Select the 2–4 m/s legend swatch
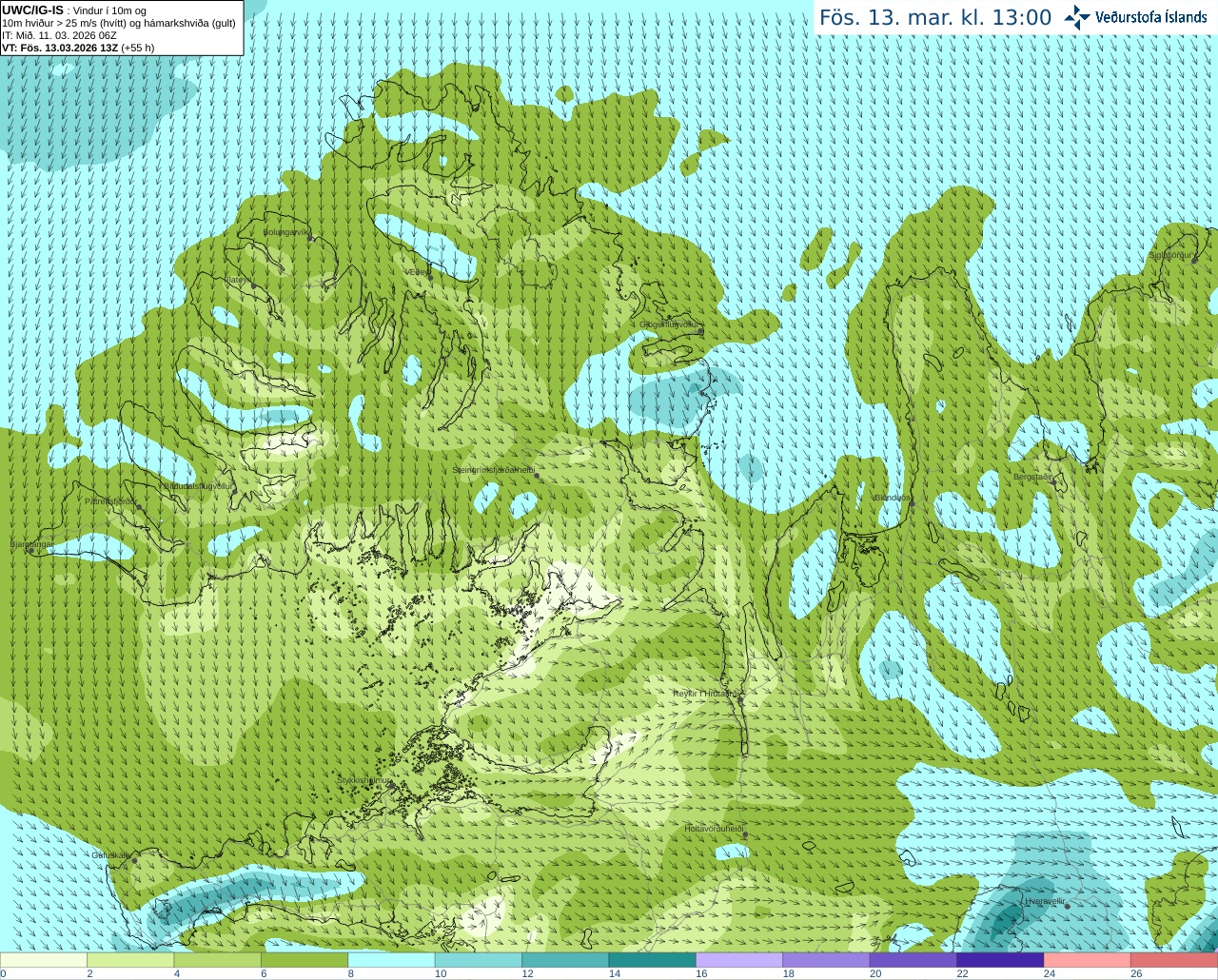 pyautogui.click(x=130, y=960)
